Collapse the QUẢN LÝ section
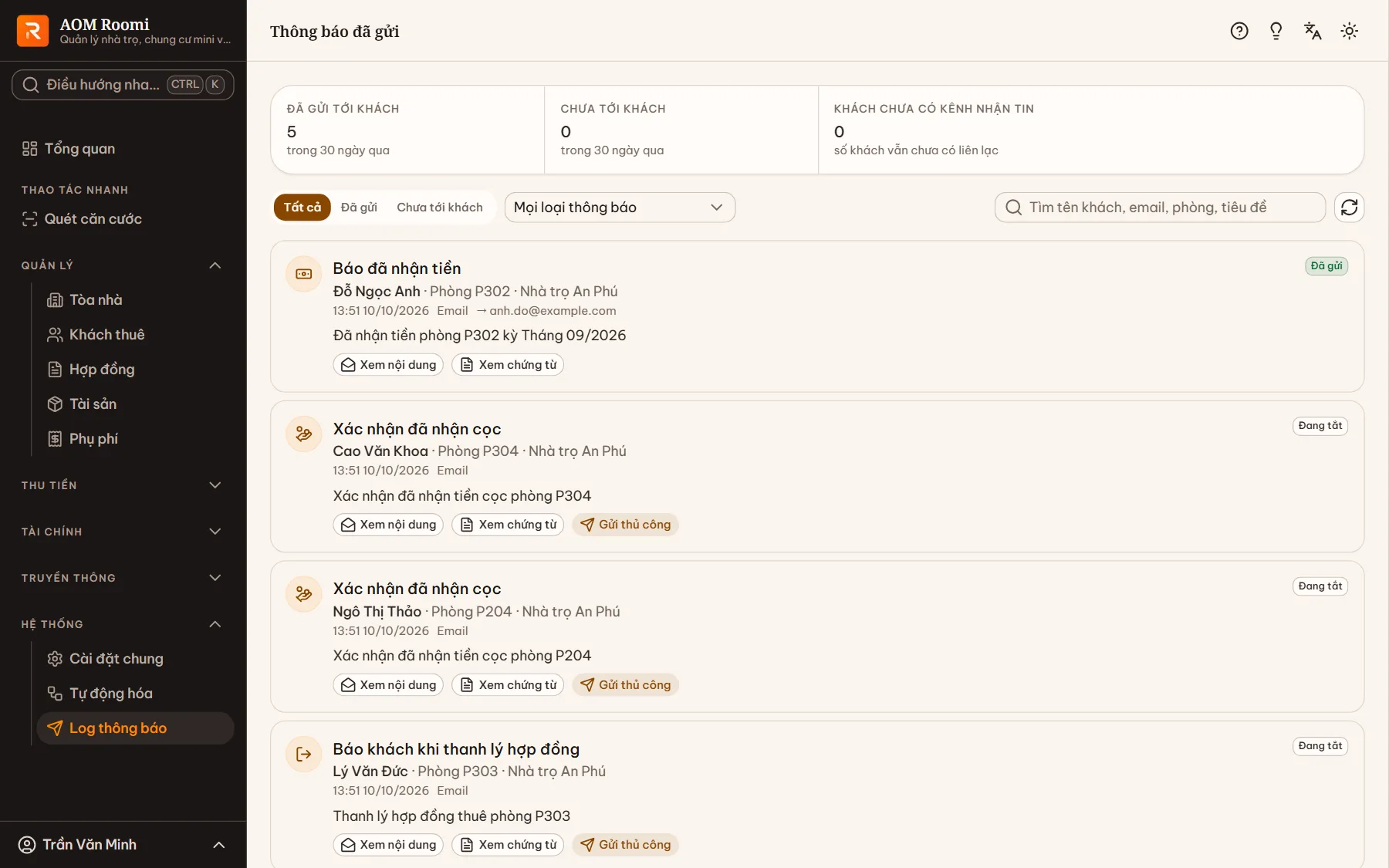 click(x=123, y=265)
